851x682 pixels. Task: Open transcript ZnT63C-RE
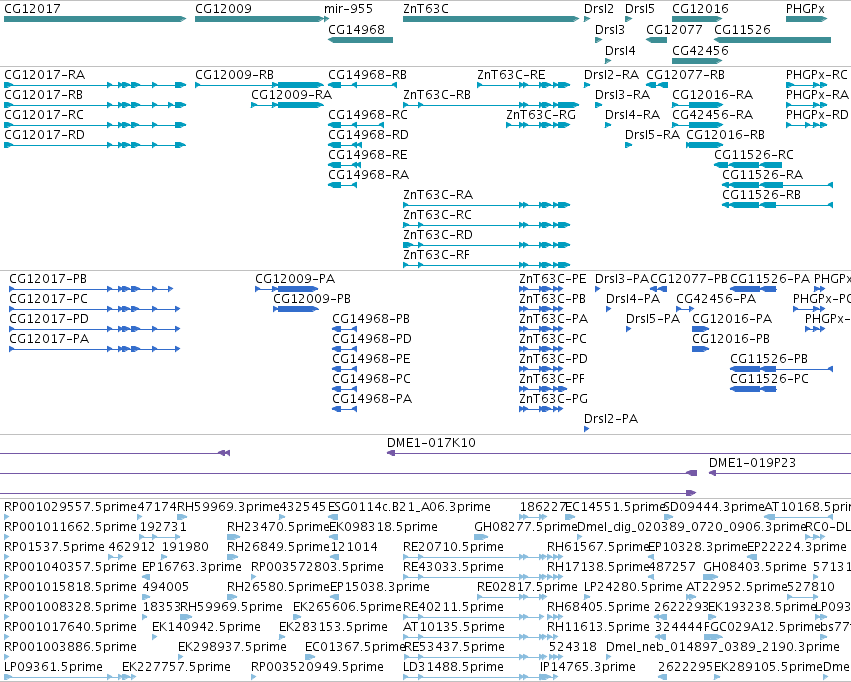[523, 85]
